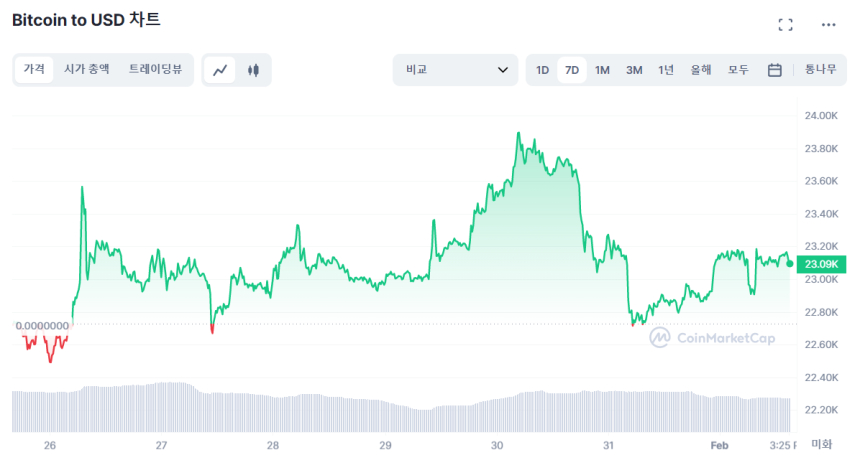Select the 1M time range
Screen dimensions: 860x455
click(602, 70)
